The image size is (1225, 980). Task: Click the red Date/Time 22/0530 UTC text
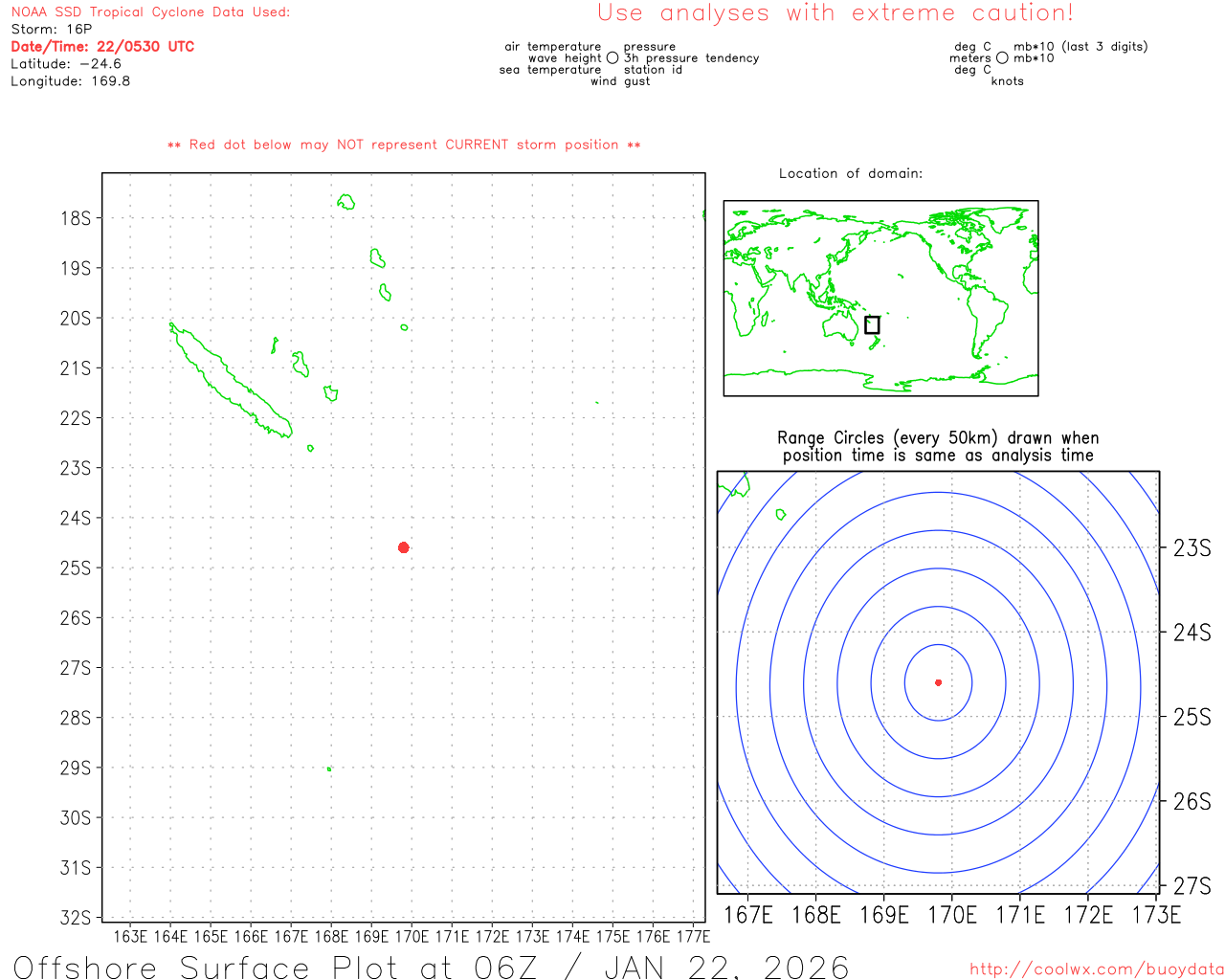(102, 46)
